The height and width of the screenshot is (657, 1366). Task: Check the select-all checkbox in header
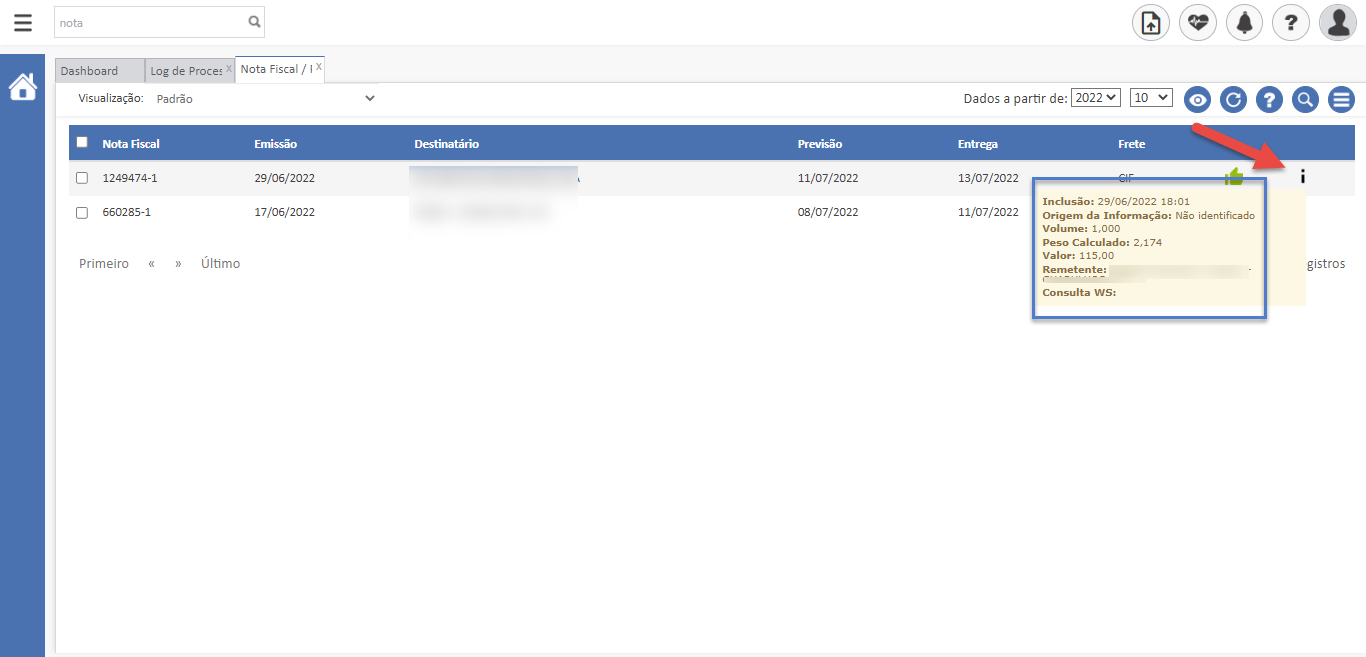click(82, 142)
